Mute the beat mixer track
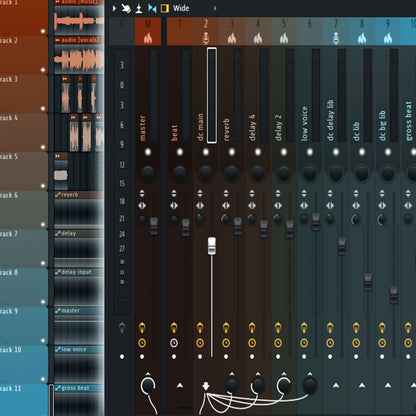Image resolution: width=416 pixels, height=416 pixels. [x=180, y=152]
